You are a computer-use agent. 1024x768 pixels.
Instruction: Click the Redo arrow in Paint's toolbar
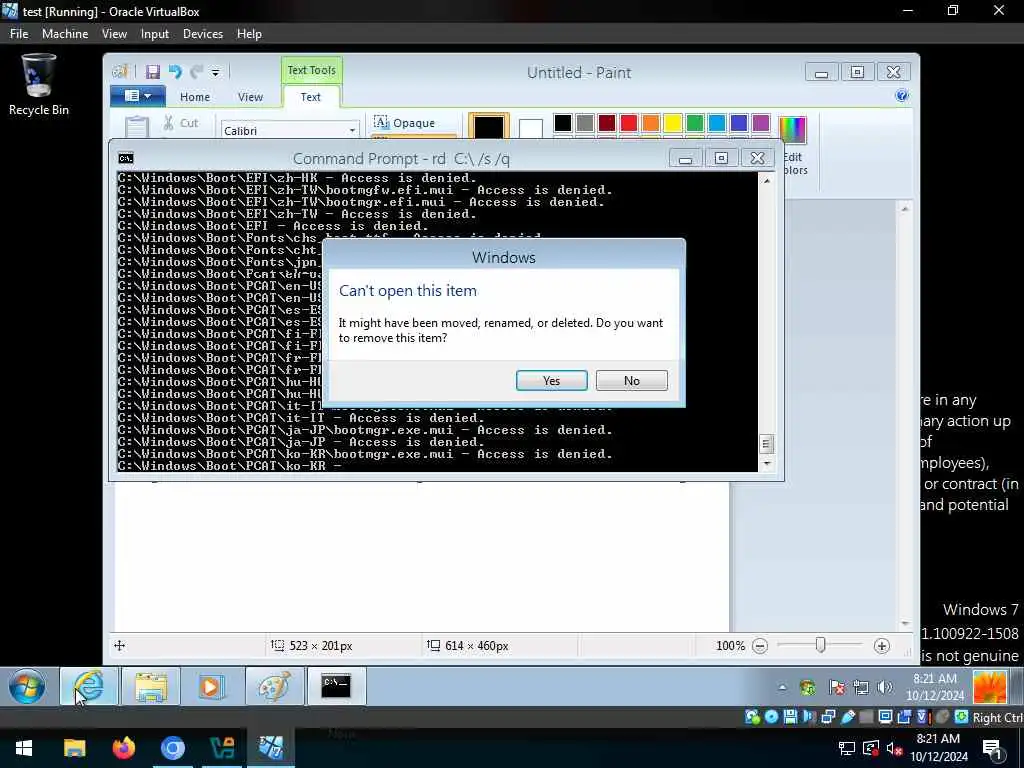[196, 72]
